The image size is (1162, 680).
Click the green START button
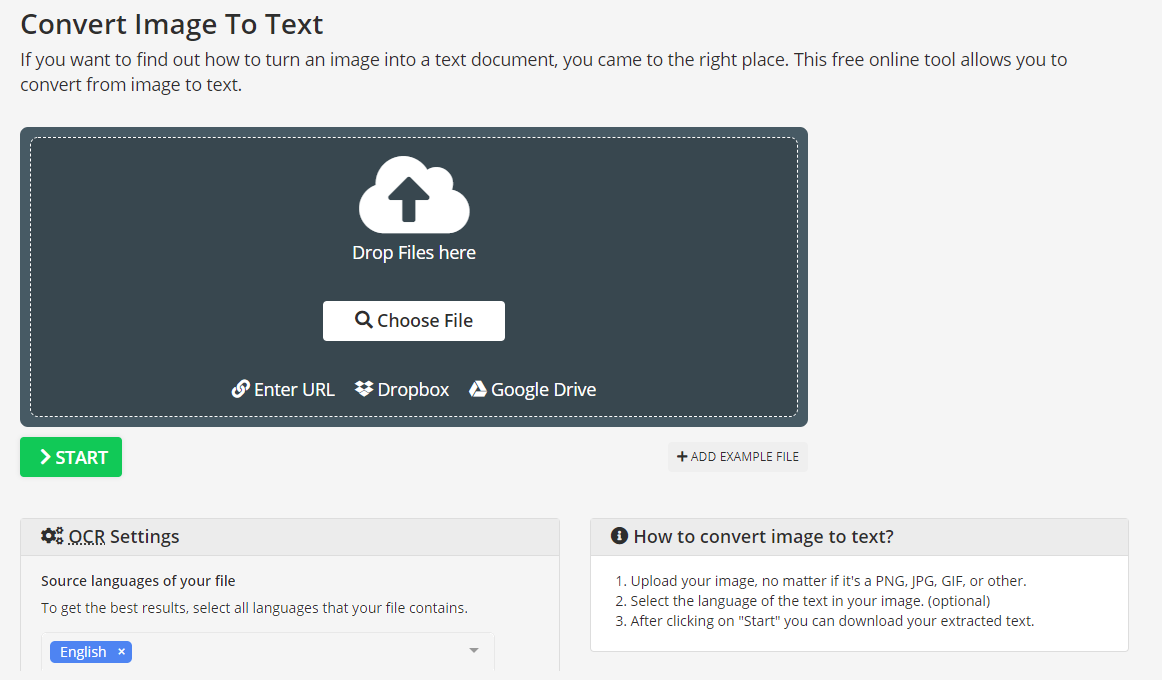coord(71,457)
